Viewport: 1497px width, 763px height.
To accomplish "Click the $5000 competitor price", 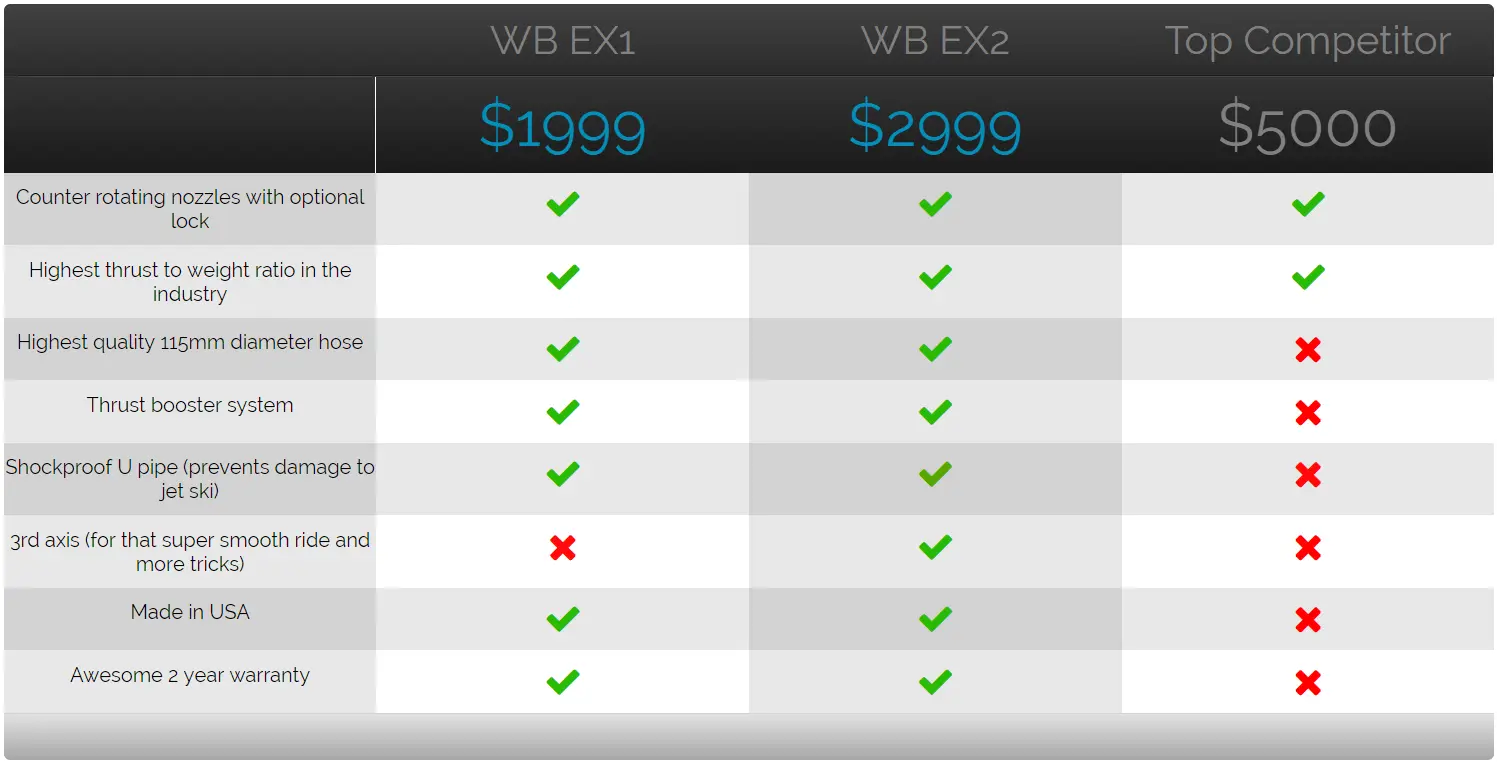I will [1308, 127].
